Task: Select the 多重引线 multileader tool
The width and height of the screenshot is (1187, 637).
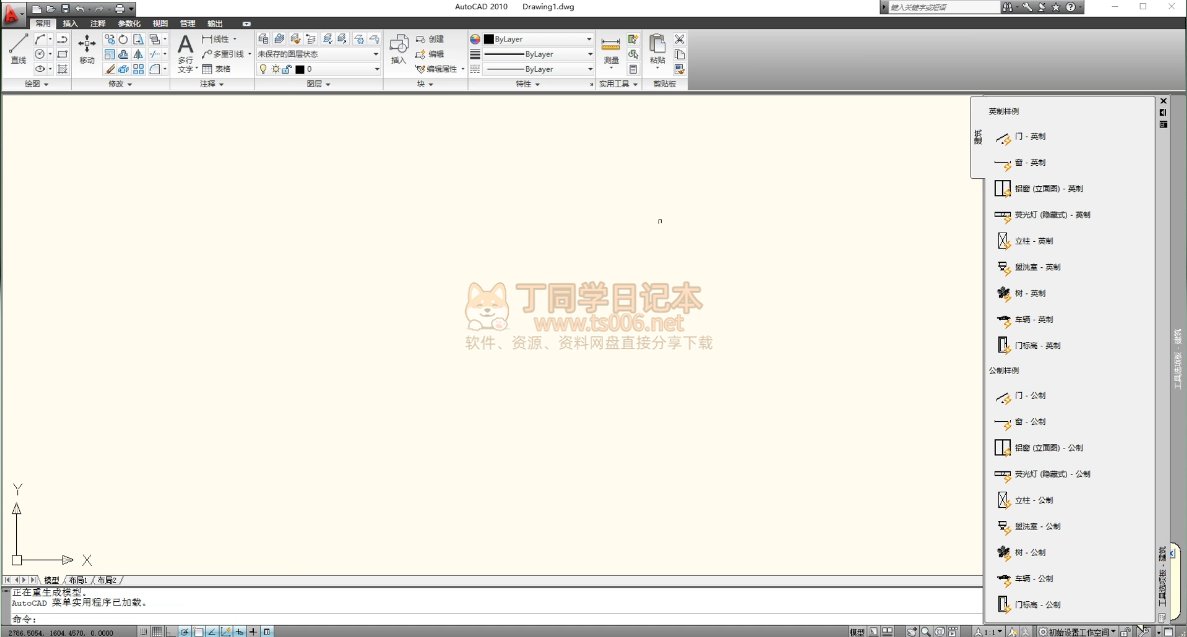Action: (225, 54)
